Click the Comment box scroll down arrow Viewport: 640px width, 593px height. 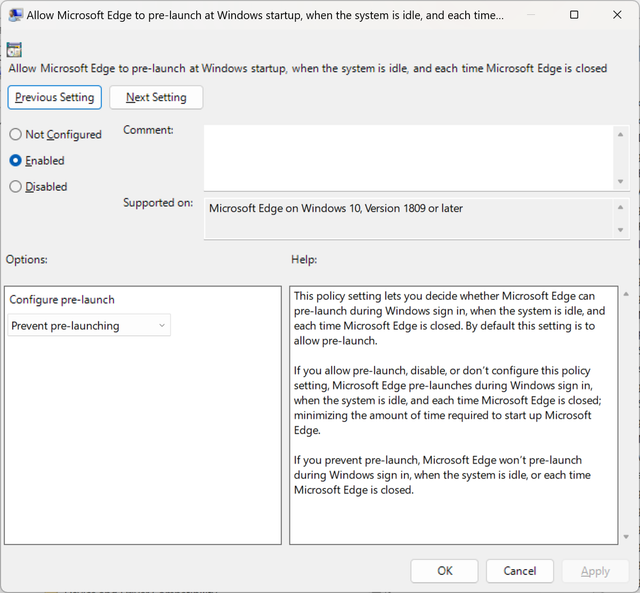pos(620,181)
